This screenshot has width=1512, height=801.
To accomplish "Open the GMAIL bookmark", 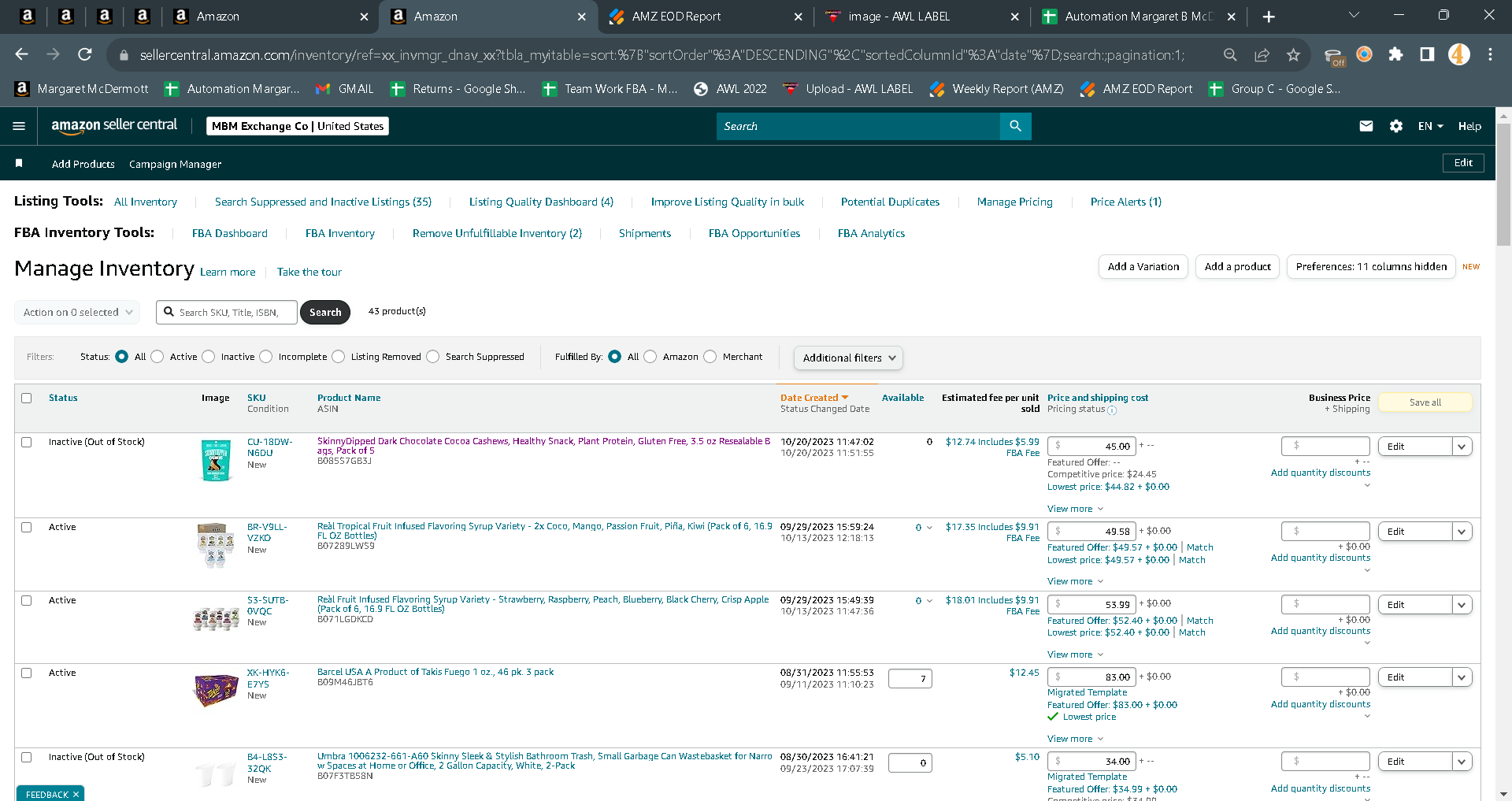I will 345,89.
